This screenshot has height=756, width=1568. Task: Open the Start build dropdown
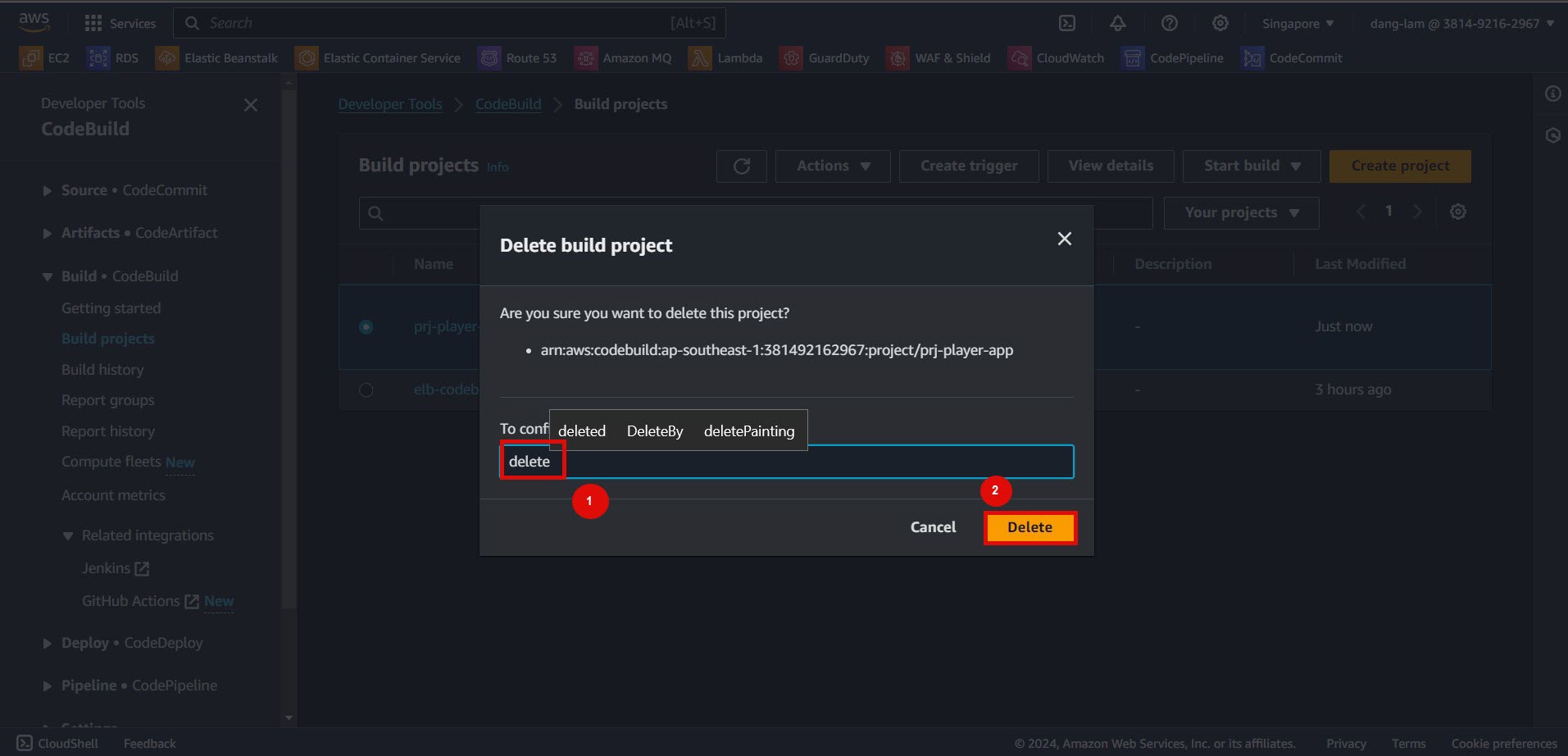point(1252,166)
